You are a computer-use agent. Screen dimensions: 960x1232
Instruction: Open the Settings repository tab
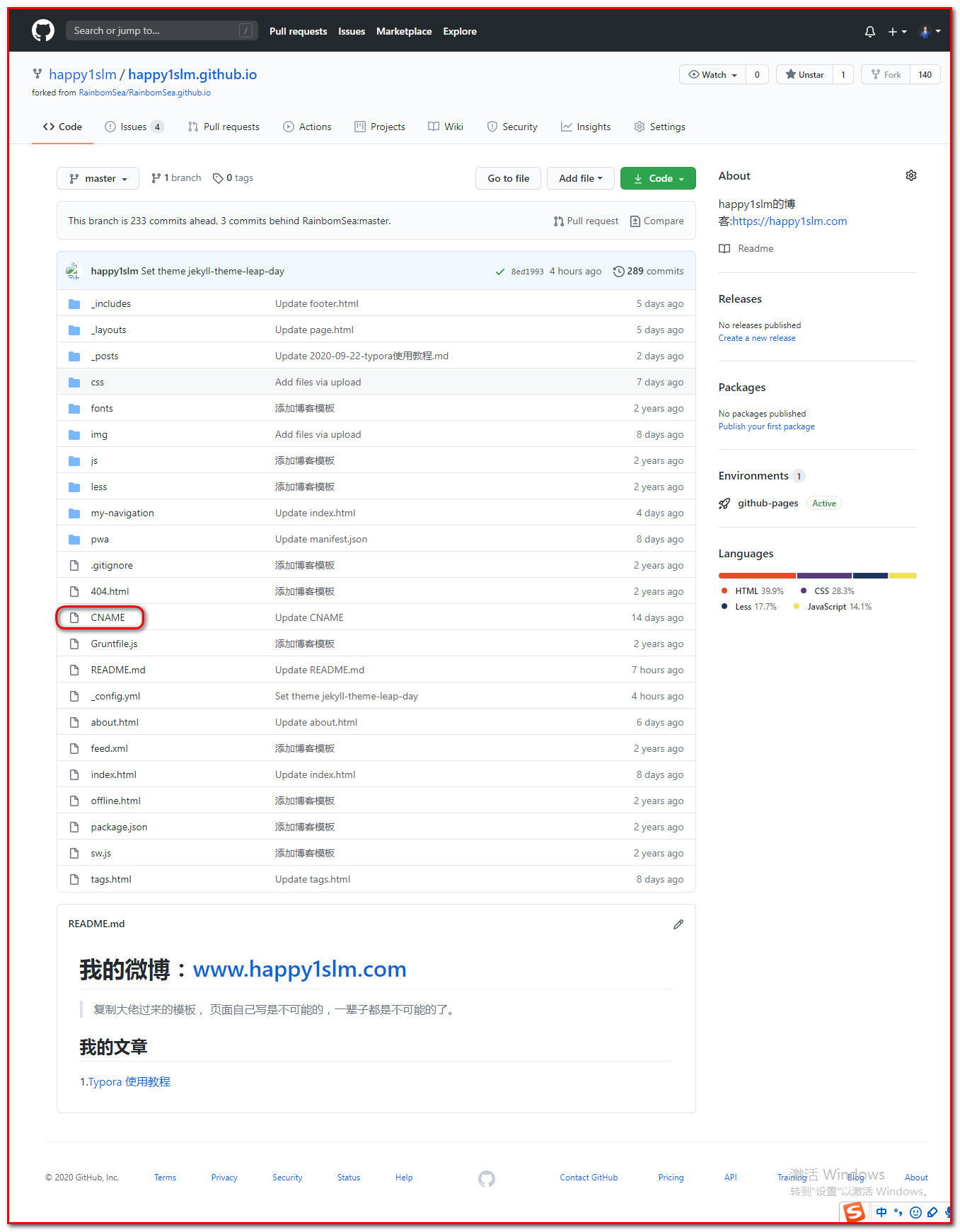click(x=659, y=127)
